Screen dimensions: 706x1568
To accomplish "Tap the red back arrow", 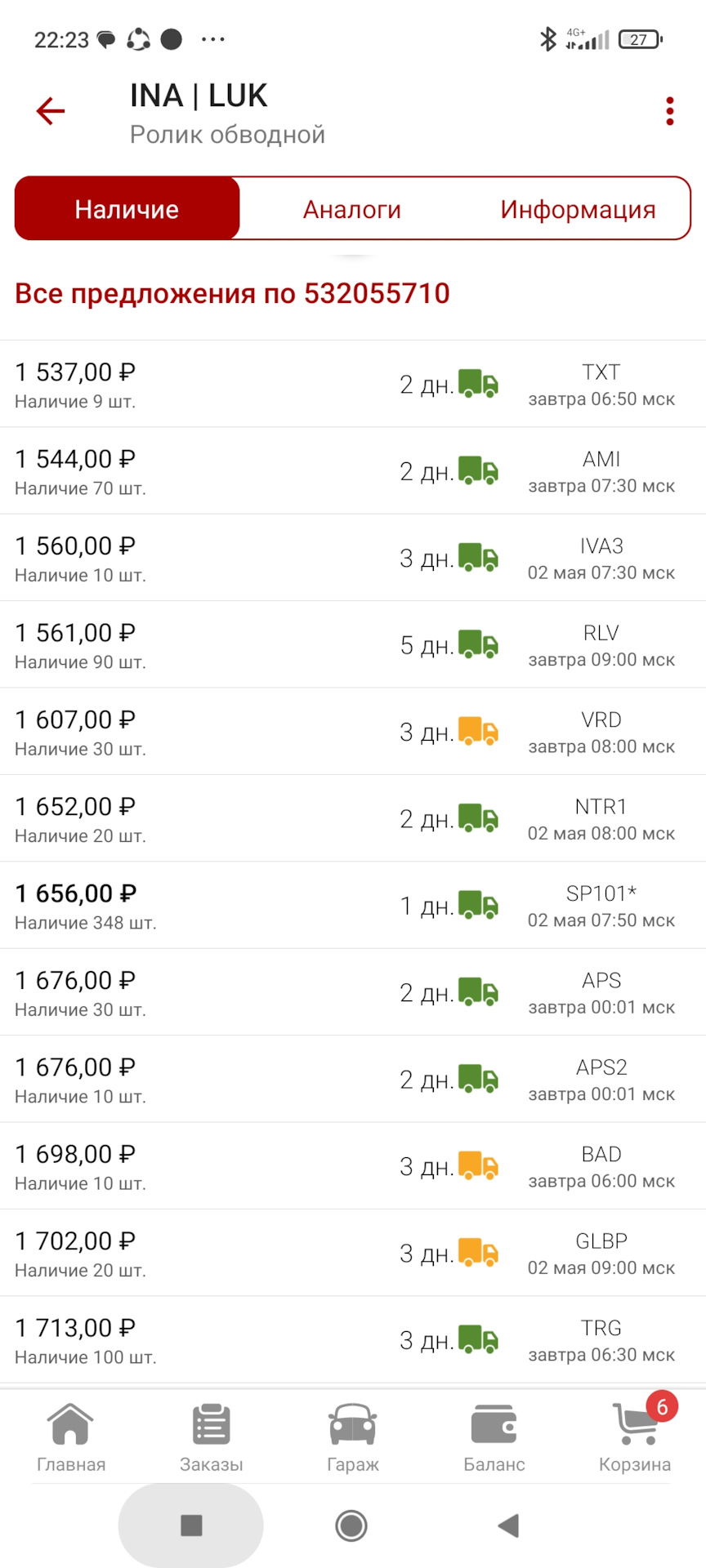I will (51, 111).
